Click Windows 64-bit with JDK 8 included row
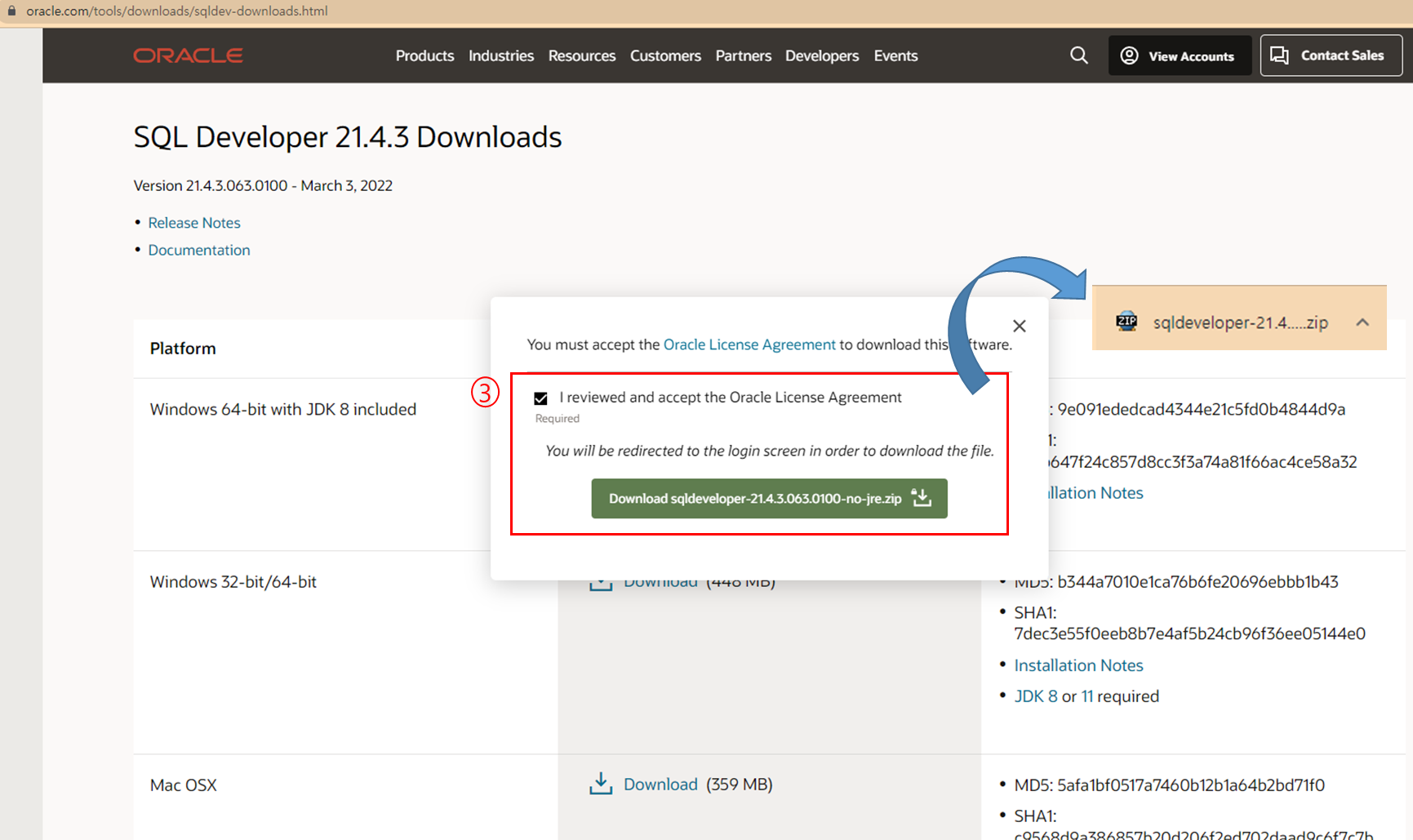Screen dimensions: 1413x840 283,409
